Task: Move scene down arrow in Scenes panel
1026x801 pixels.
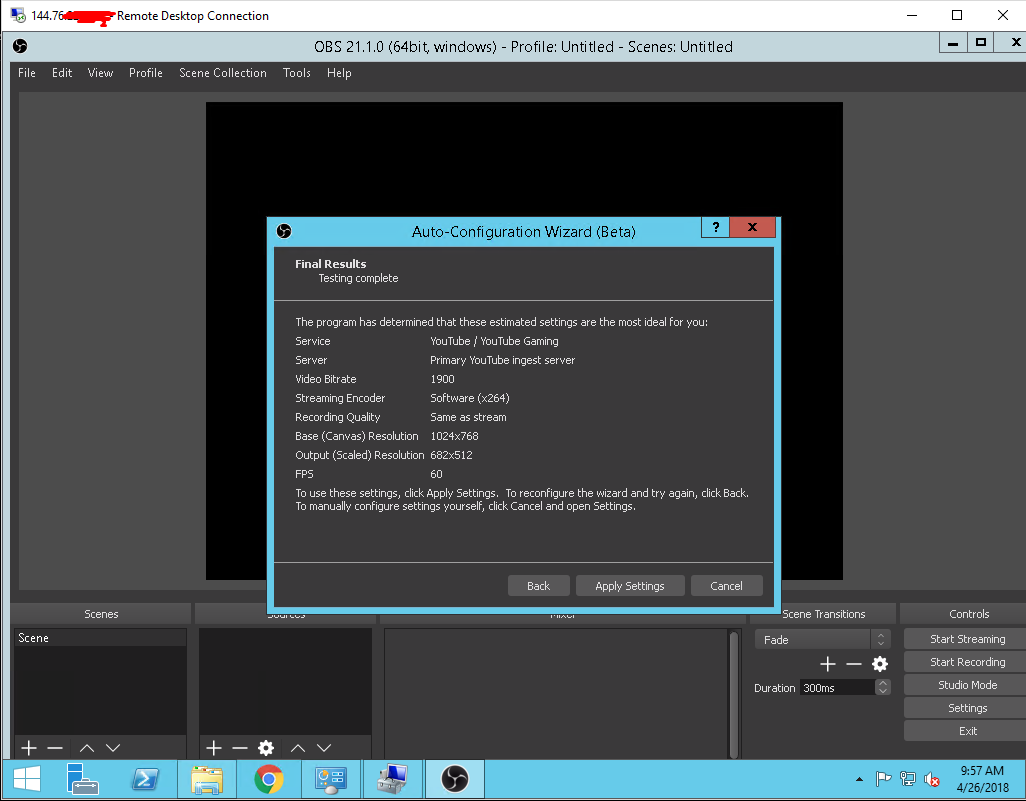Action: [113, 747]
